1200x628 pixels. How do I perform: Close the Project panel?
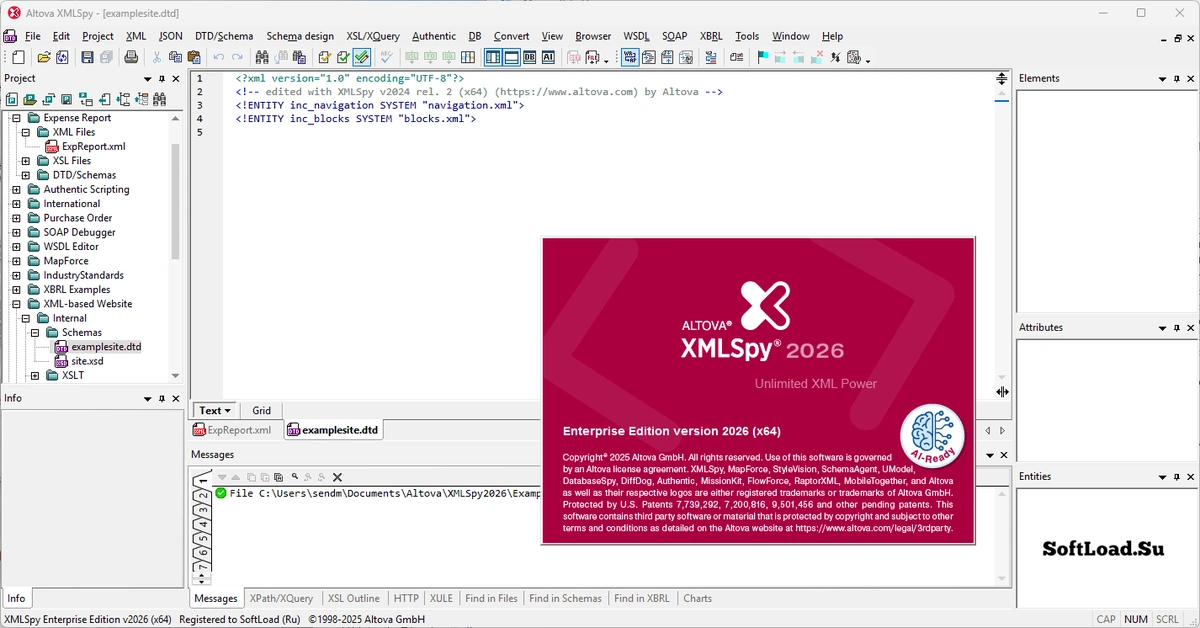point(176,79)
